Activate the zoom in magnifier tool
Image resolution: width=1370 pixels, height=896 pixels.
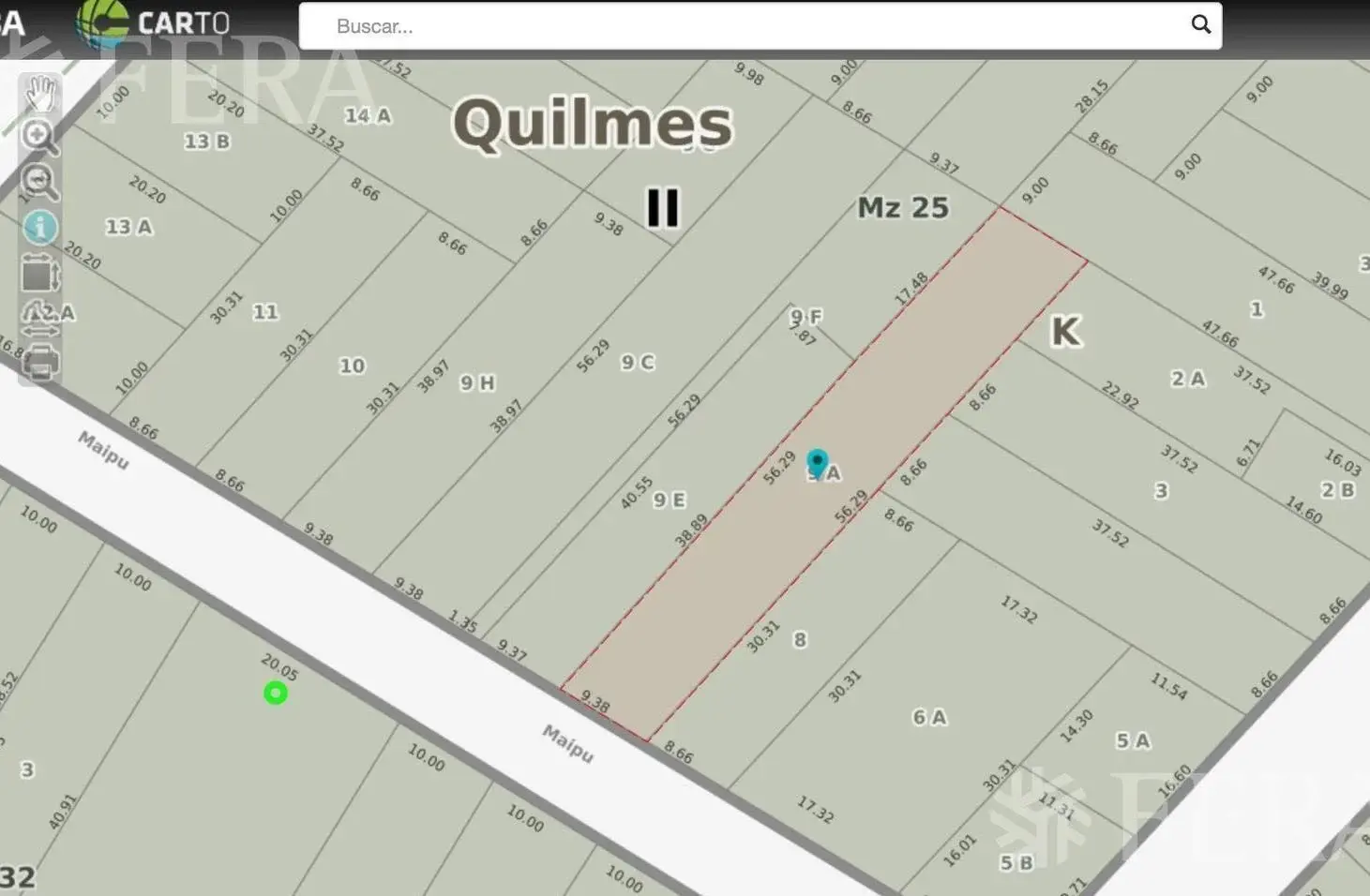tap(40, 138)
